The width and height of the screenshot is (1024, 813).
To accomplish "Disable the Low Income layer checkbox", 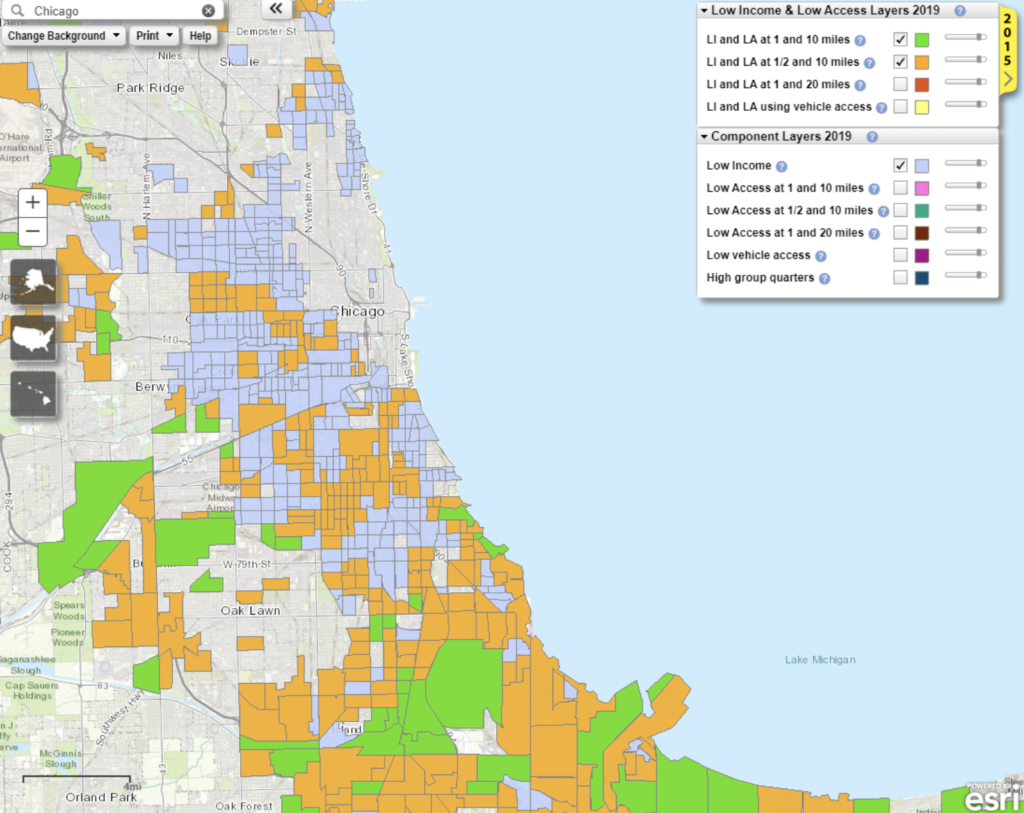I will (900, 165).
